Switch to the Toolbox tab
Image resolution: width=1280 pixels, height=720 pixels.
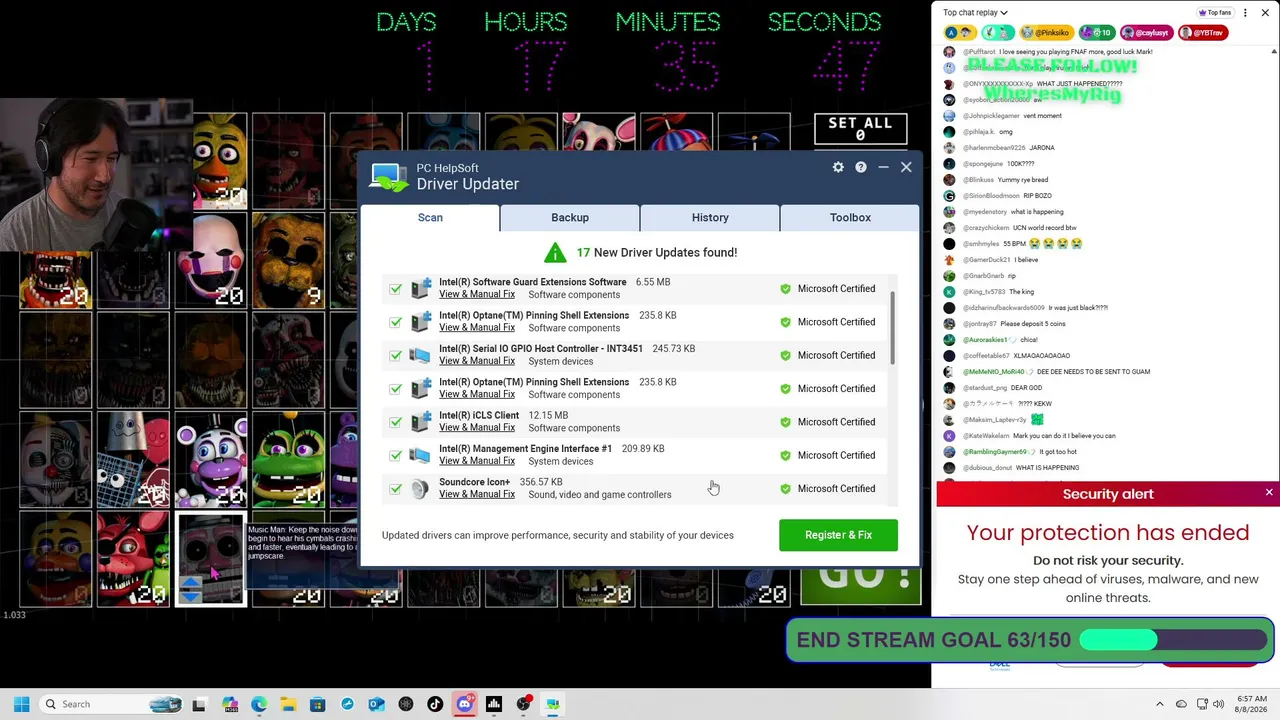(850, 218)
